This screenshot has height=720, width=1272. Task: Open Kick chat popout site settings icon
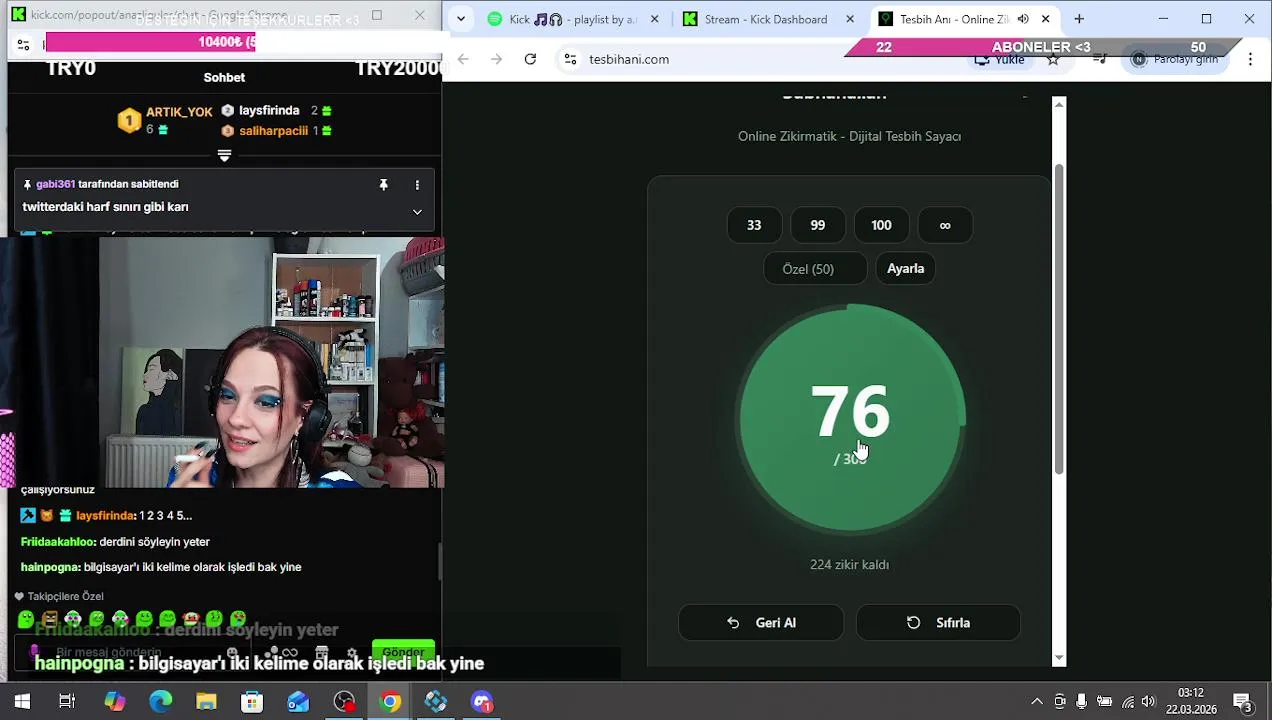pos(23,45)
